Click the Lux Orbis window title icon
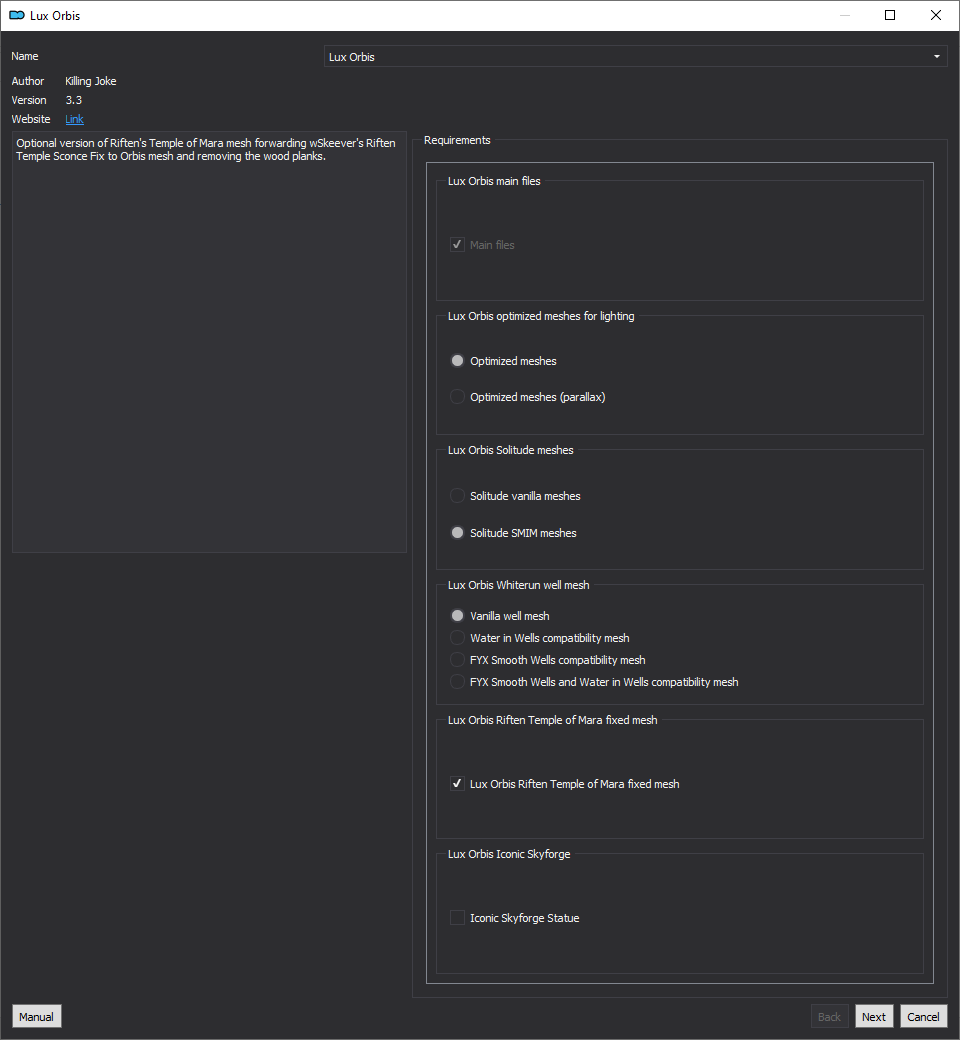The image size is (960, 1040). (17, 15)
